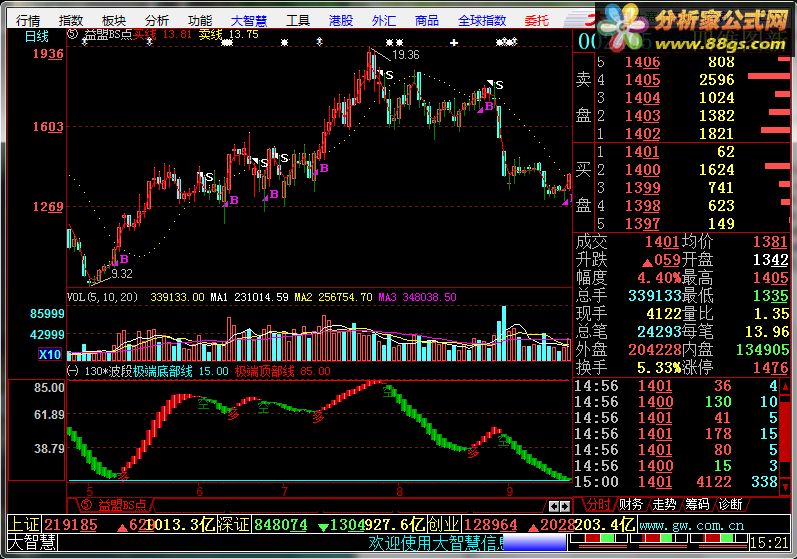The height and width of the screenshot is (559, 797).
Task: Switch to the 财务 tab
Action: pos(631,505)
